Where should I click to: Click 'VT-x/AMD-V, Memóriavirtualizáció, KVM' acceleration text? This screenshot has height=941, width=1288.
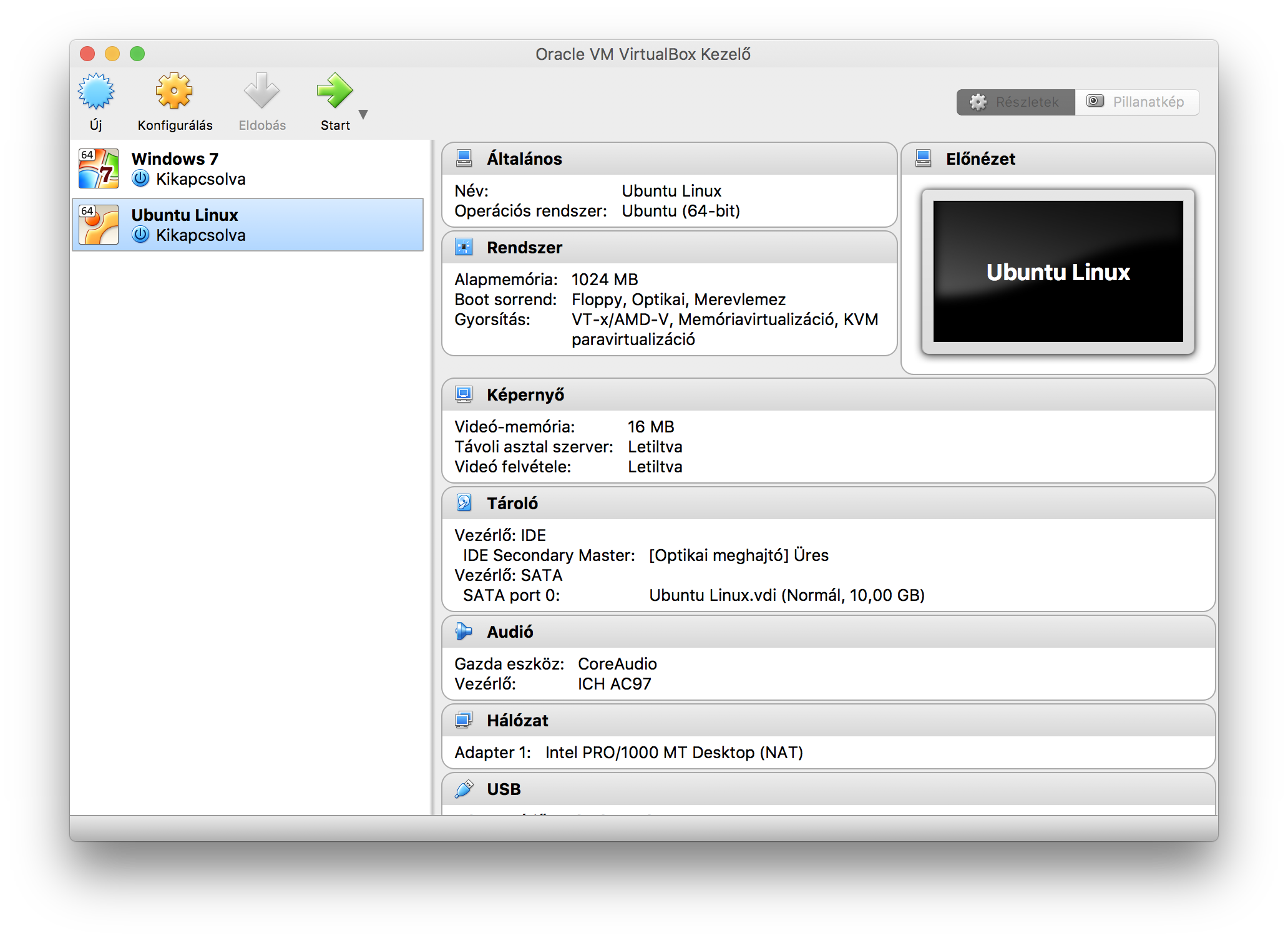point(724,319)
